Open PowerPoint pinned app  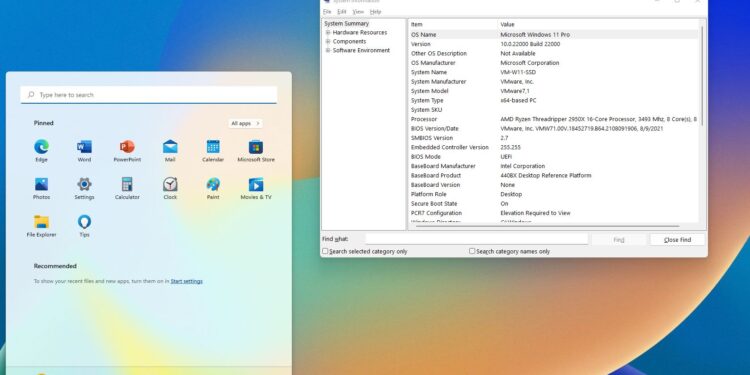pyautogui.click(x=127, y=147)
